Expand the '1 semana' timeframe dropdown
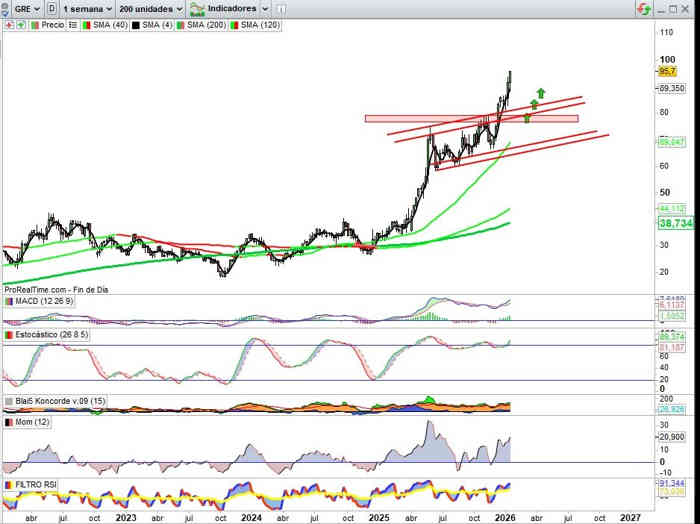700x524 pixels. (85, 8)
